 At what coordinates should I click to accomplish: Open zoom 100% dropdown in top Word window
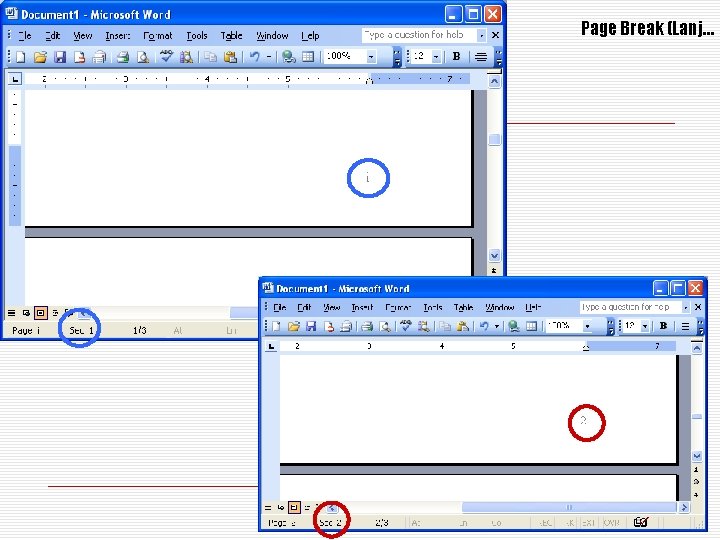[x=371, y=57]
